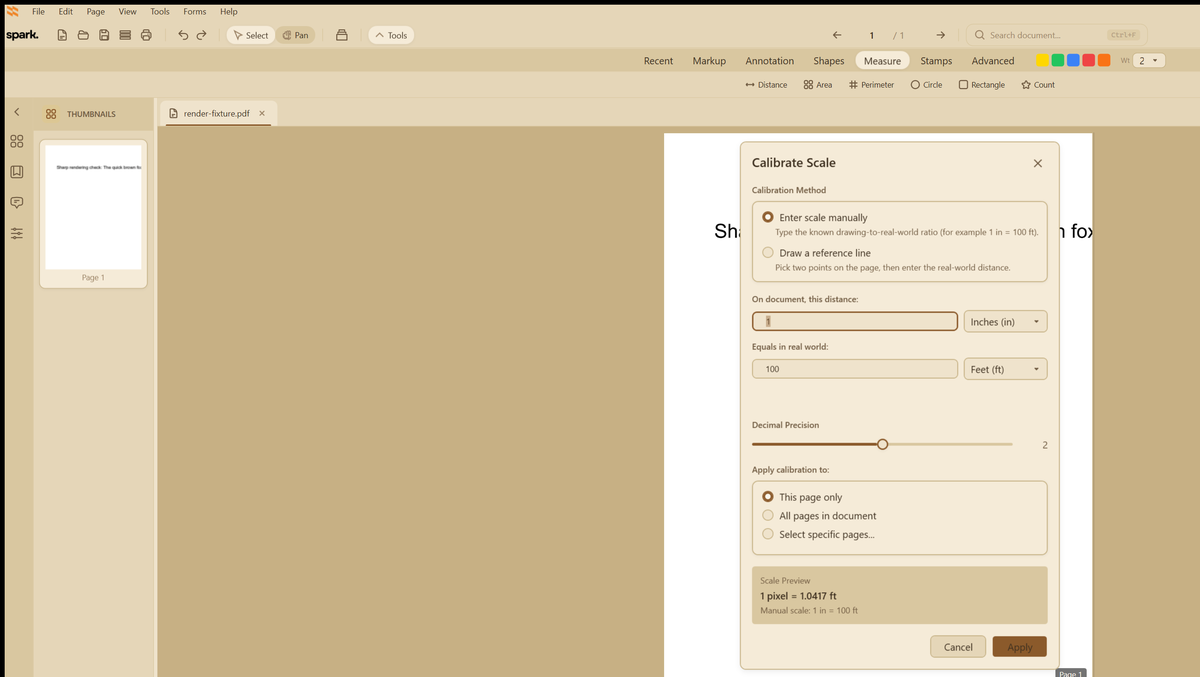Click the Decimal Precision slider handle
Viewport: 1200px width, 677px height.
[x=882, y=444]
